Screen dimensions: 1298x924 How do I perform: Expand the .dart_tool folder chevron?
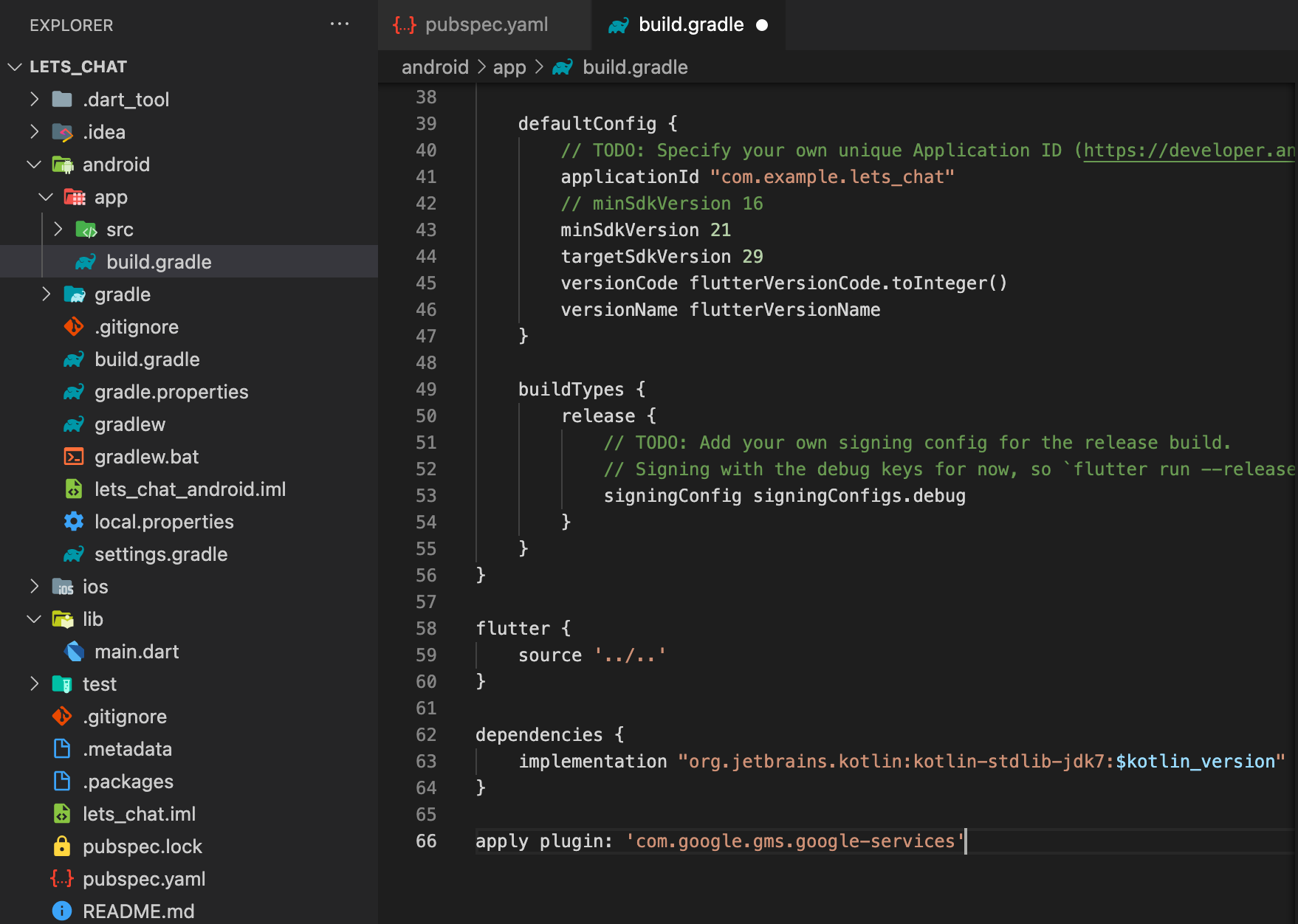coord(34,99)
